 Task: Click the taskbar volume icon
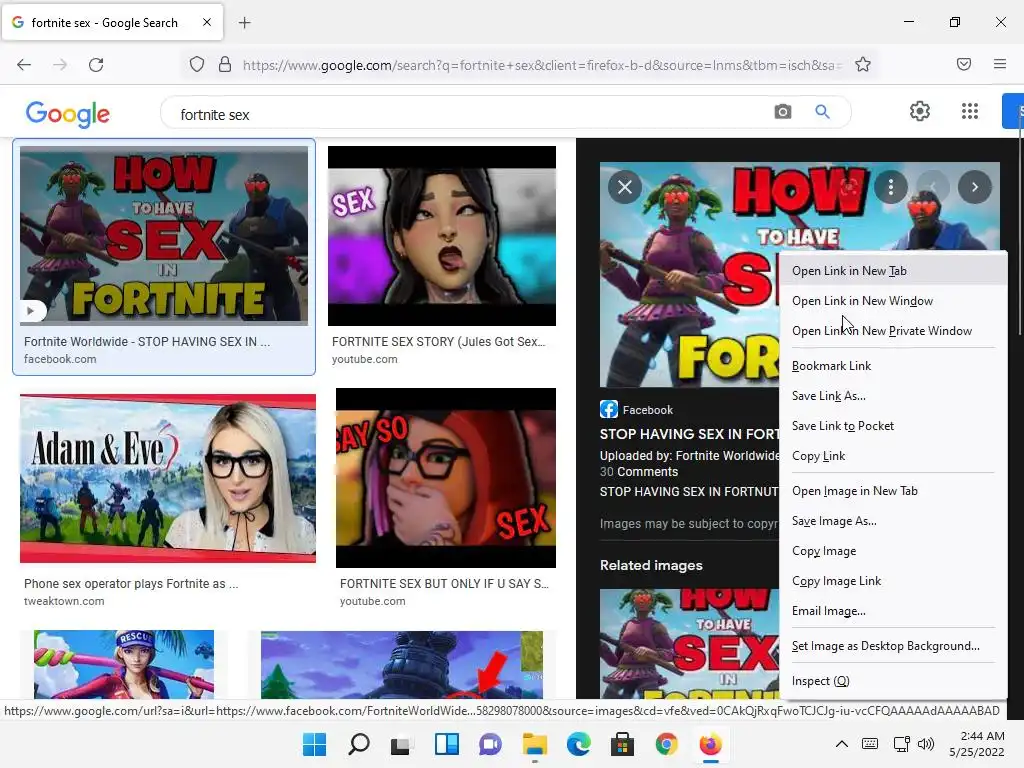tap(925, 744)
